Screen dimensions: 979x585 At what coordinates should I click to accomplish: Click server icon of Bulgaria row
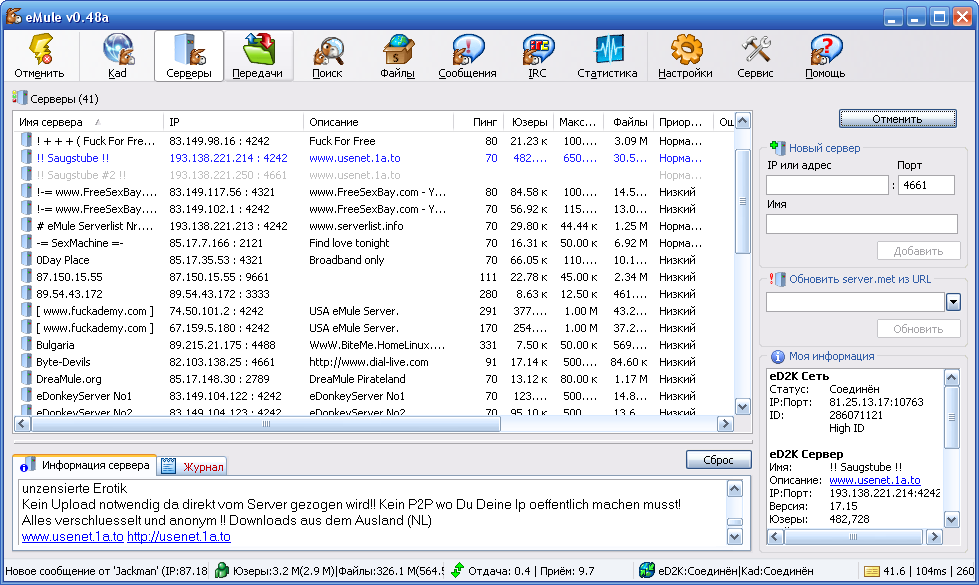(26, 344)
